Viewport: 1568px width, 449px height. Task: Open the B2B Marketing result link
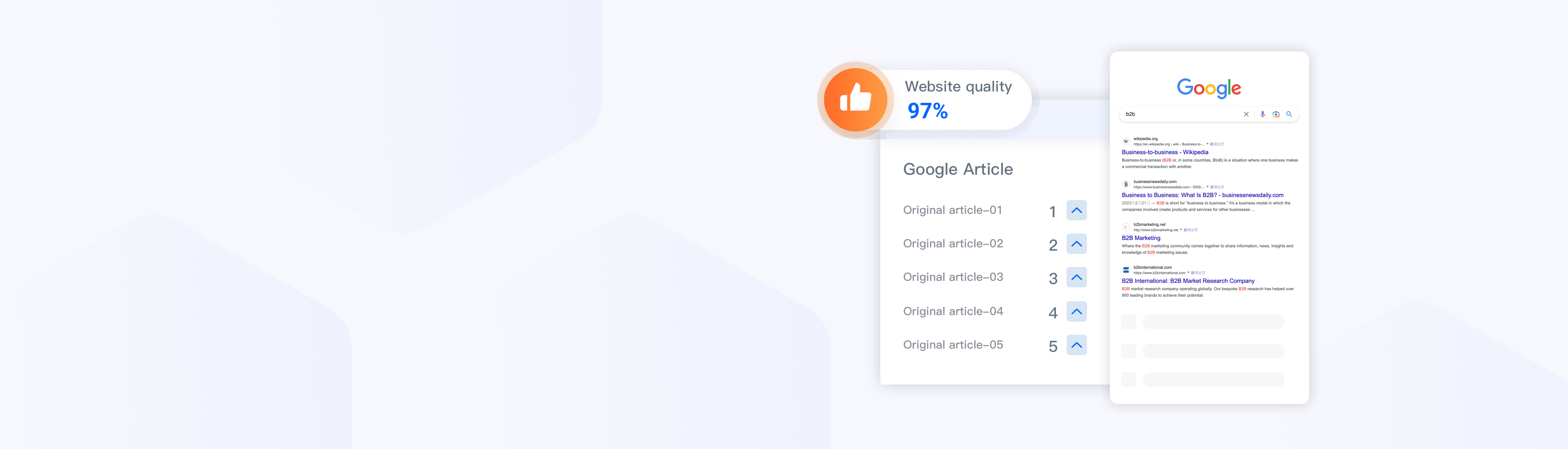pyautogui.click(x=1141, y=238)
